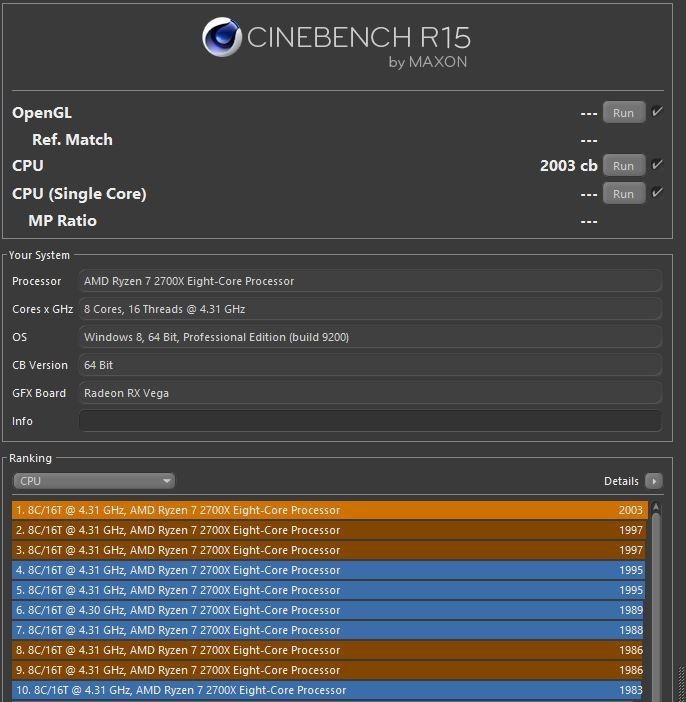Select ranking entry 8 scoring 1986
This screenshot has width=686, height=702.
coord(328,650)
